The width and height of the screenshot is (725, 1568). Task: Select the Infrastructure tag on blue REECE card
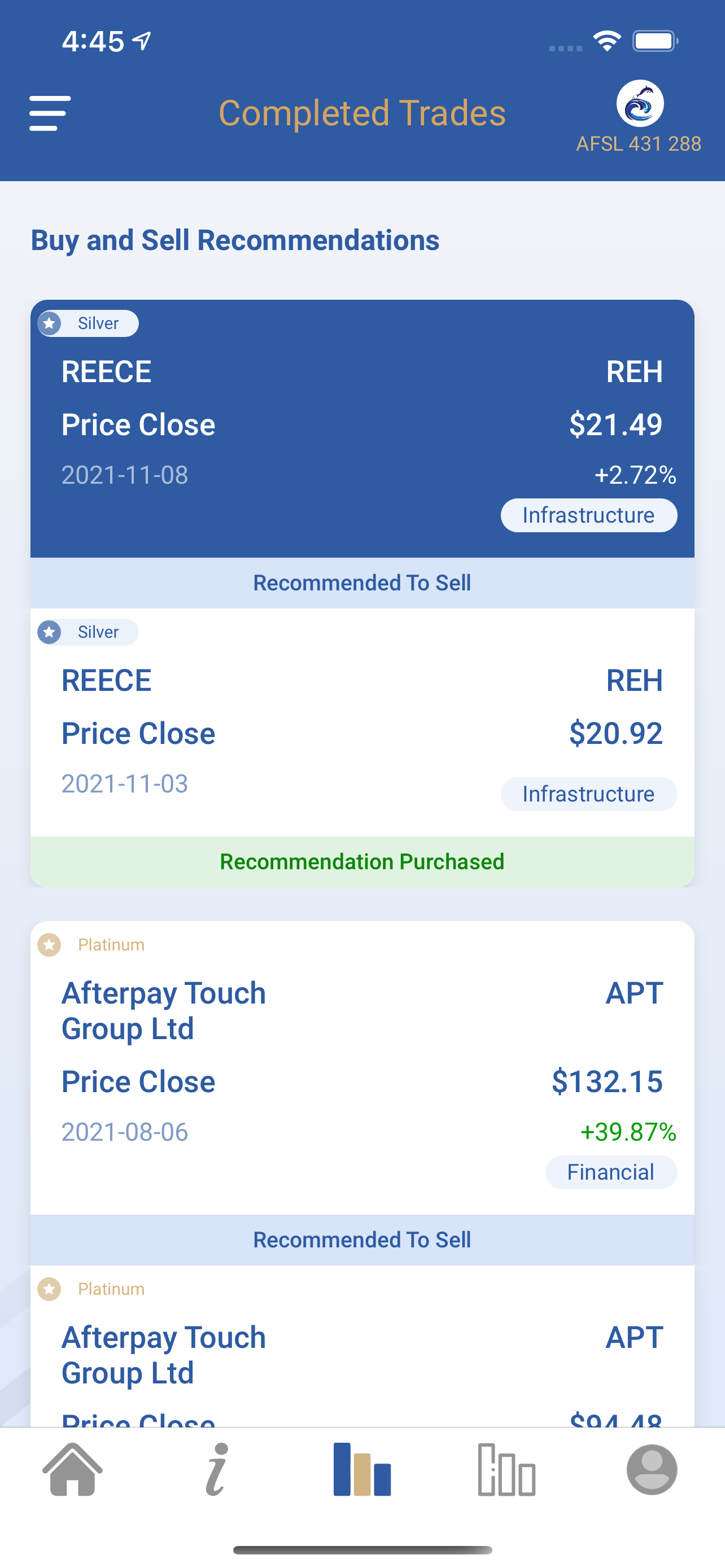tap(589, 515)
